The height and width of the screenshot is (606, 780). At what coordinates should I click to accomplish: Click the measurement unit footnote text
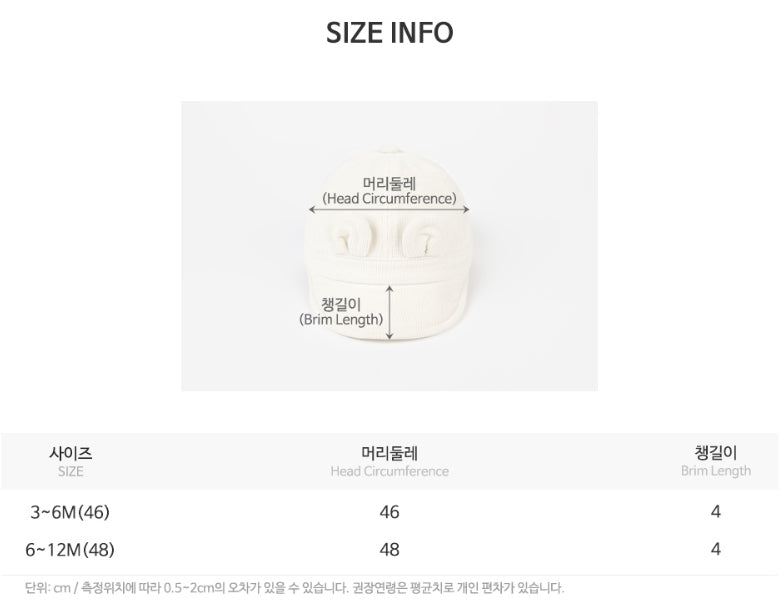[295, 588]
